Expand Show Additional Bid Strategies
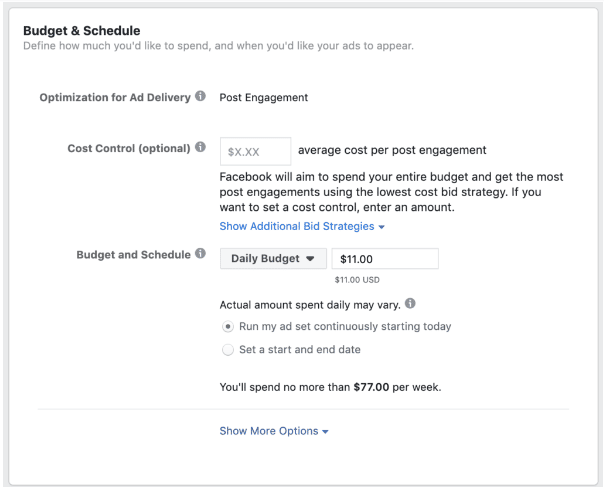This screenshot has height=487, width=604. 302,226
